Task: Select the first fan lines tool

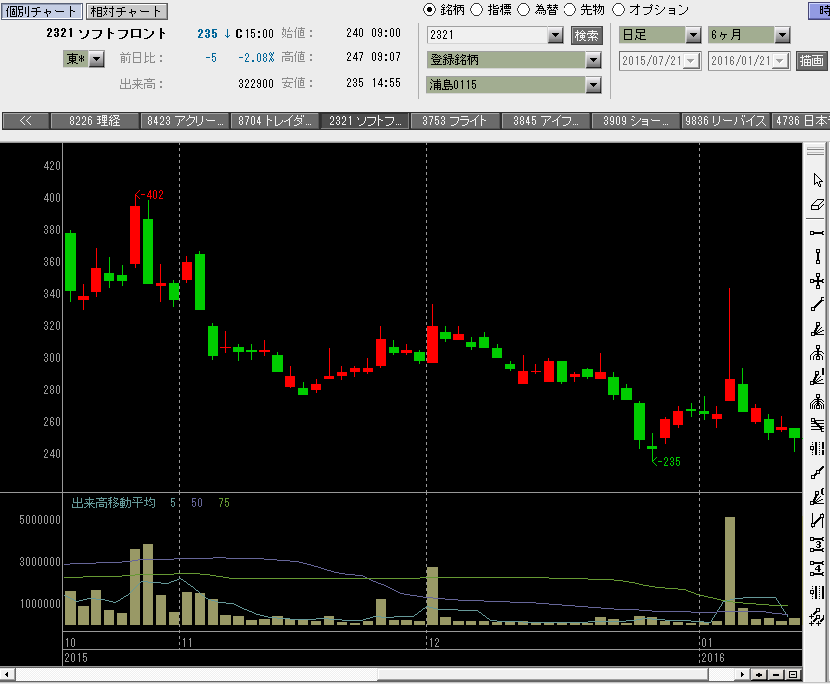Action: point(817,329)
